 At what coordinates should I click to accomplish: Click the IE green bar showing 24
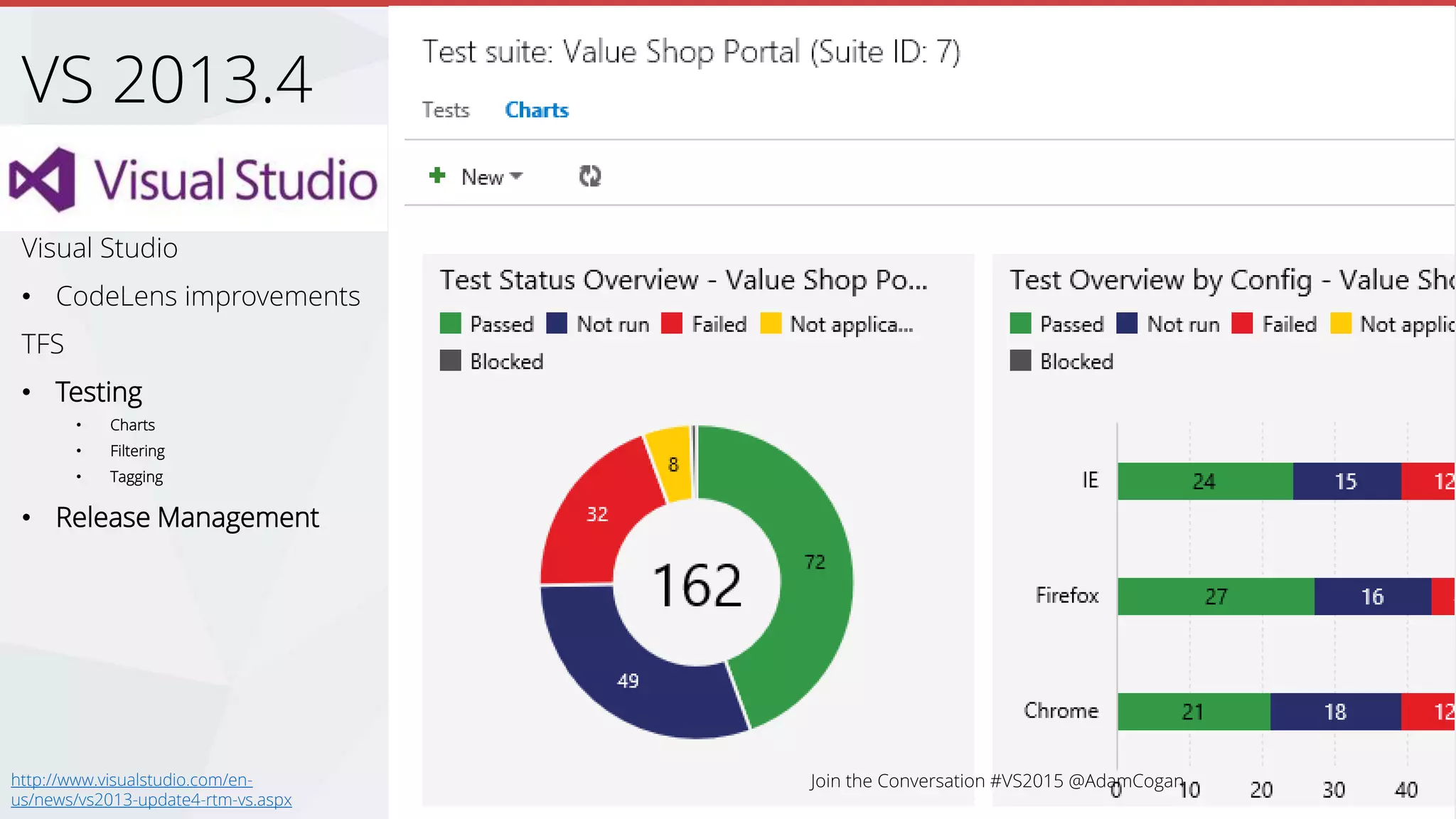(x=1205, y=481)
